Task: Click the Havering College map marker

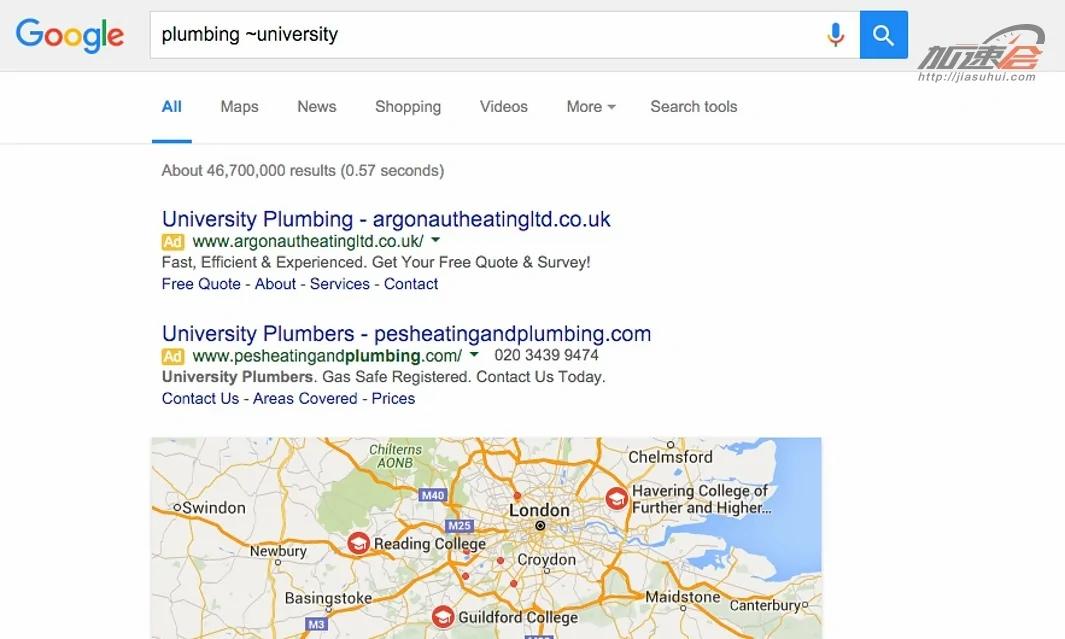Action: (x=616, y=499)
